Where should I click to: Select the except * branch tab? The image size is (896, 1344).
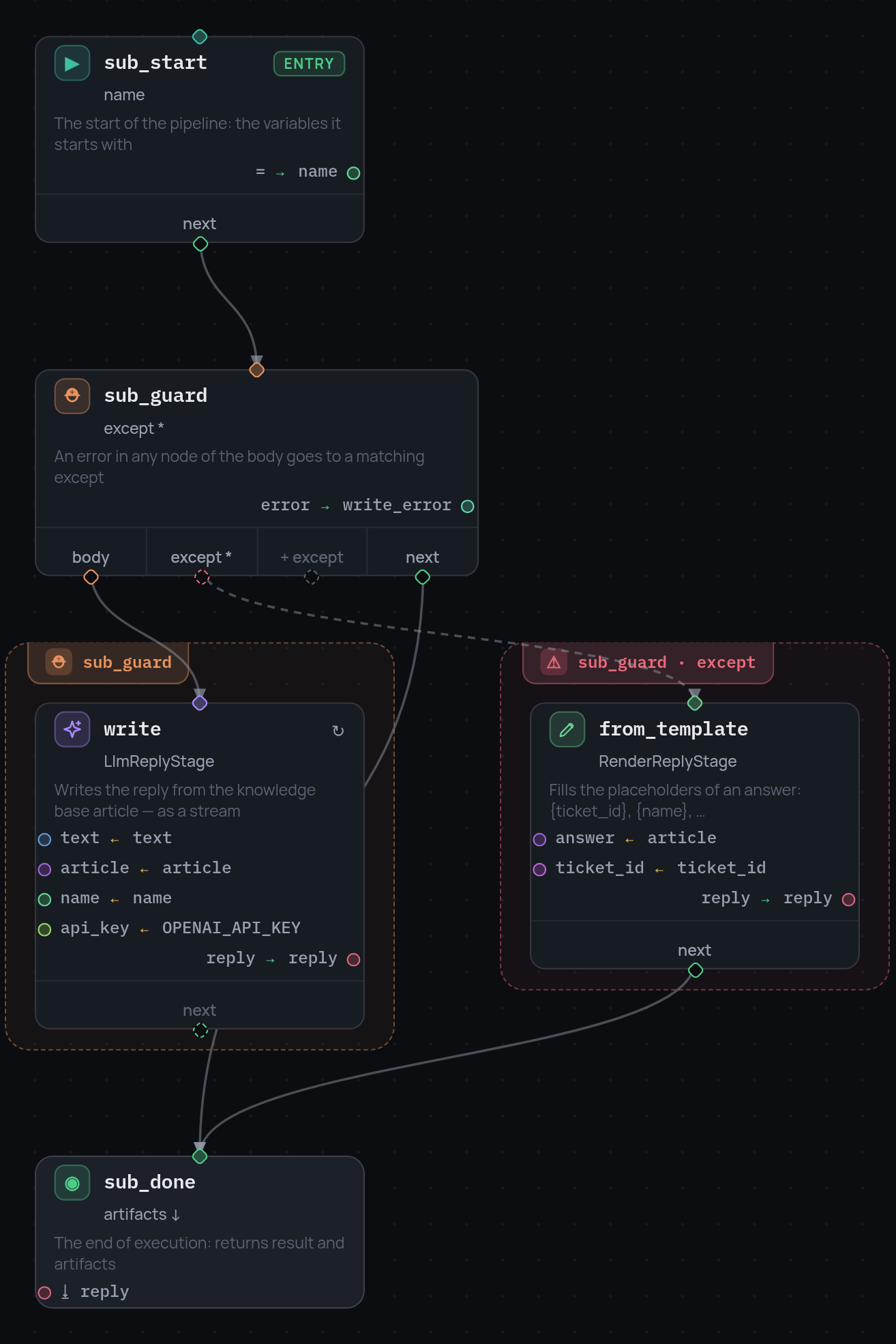click(202, 552)
